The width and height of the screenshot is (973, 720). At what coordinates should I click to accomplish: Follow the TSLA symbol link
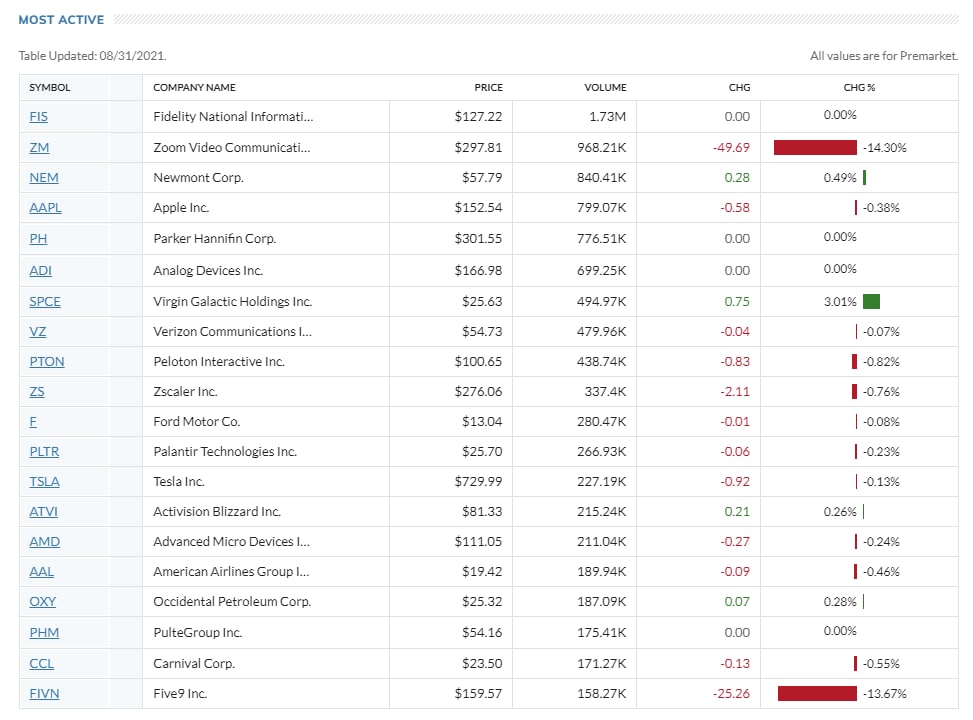[45, 482]
